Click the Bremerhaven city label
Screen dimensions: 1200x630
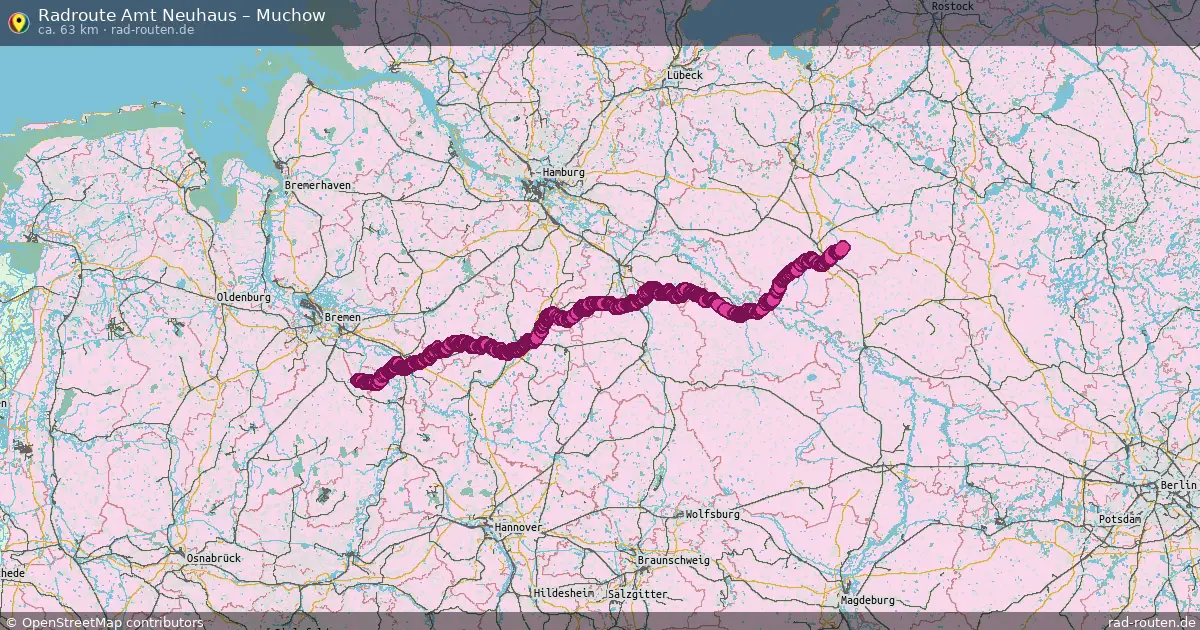point(317,186)
